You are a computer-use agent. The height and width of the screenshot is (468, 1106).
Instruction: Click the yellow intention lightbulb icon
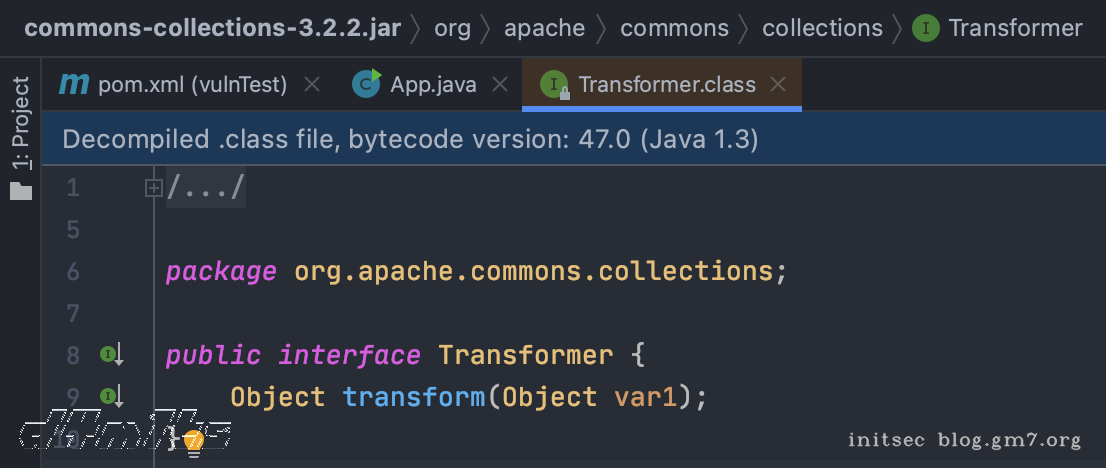pos(193,440)
